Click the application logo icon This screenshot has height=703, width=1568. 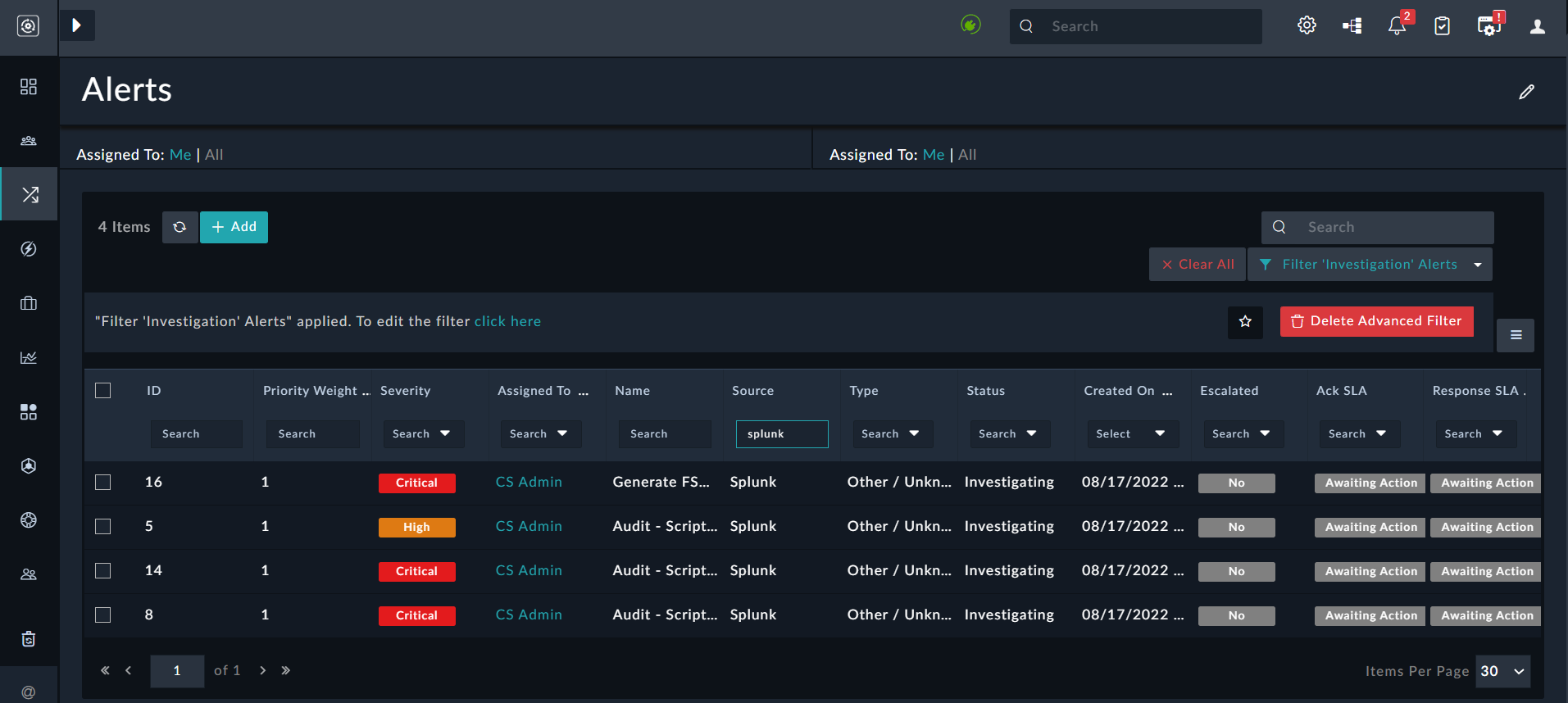(29, 26)
